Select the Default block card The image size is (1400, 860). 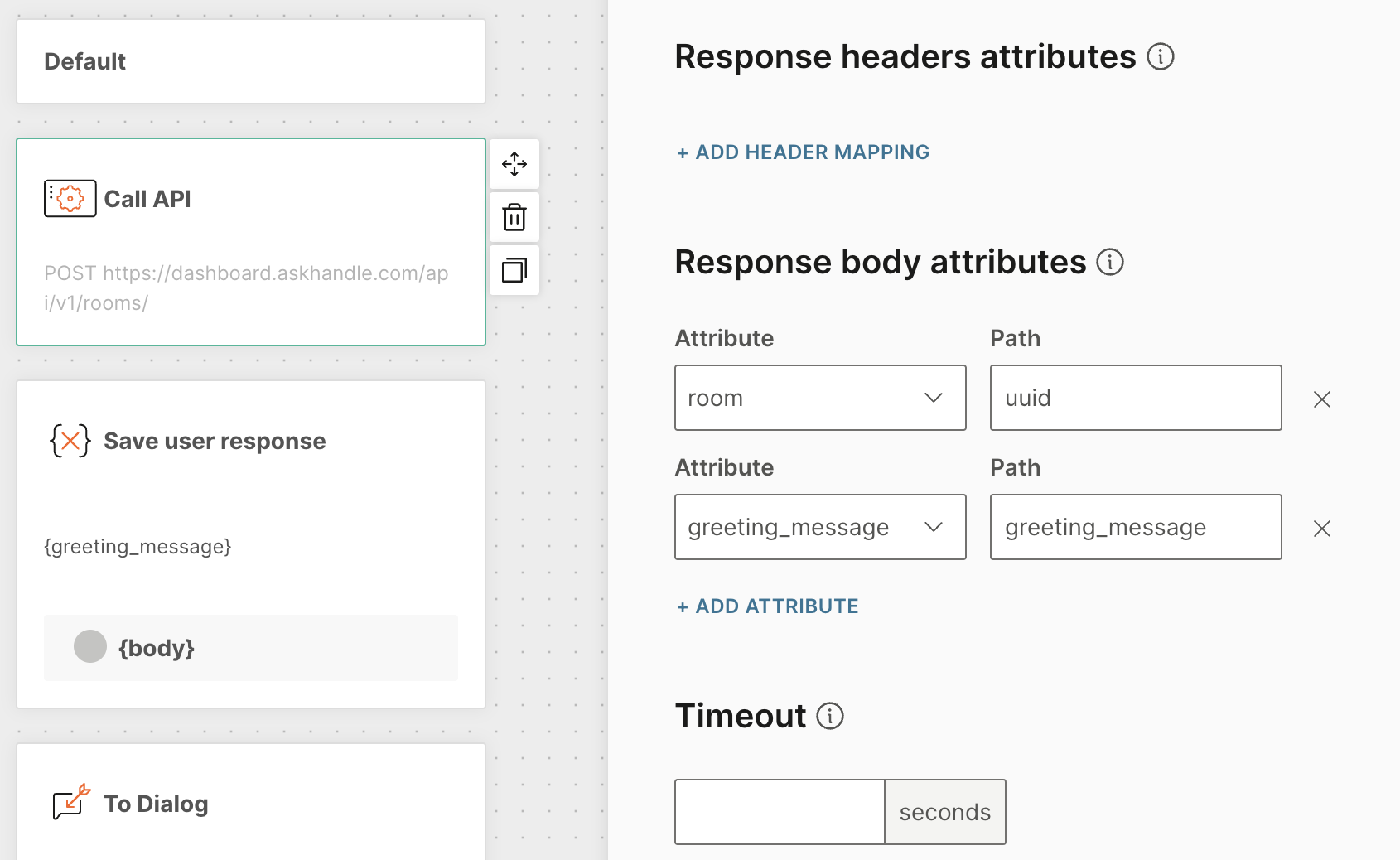coord(250,61)
